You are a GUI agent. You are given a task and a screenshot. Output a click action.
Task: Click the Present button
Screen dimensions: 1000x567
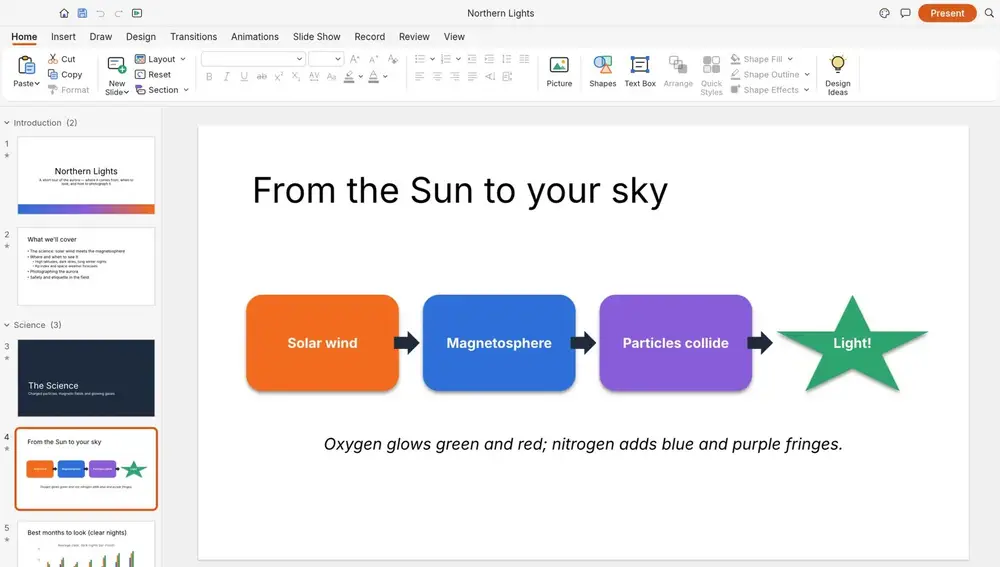947,13
